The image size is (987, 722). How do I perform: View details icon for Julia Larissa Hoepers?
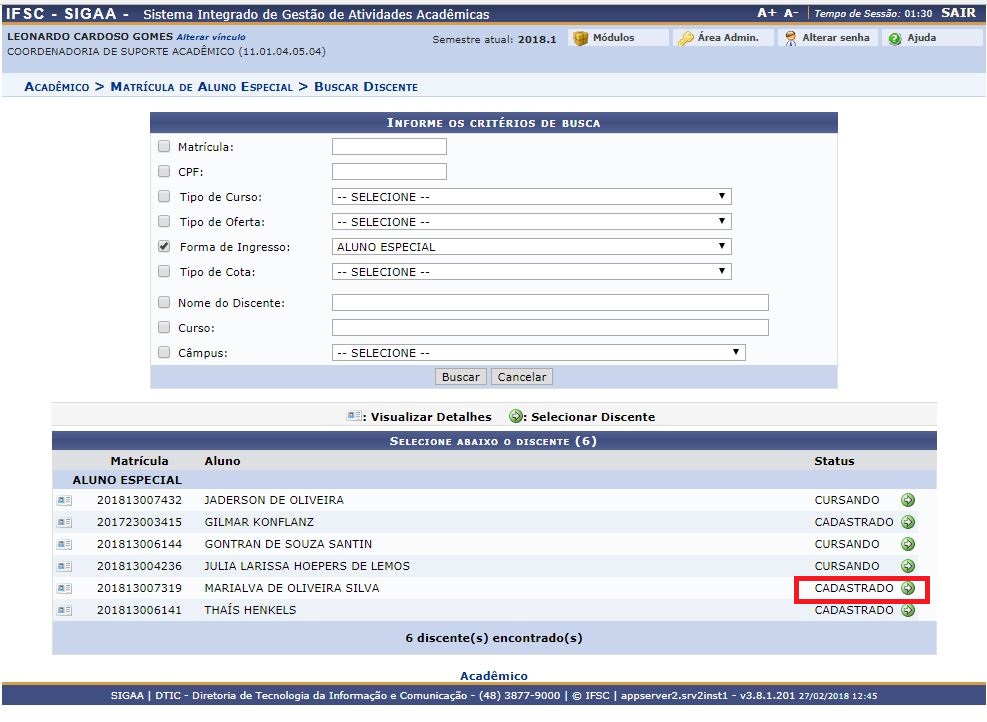pyautogui.click(x=64, y=566)
